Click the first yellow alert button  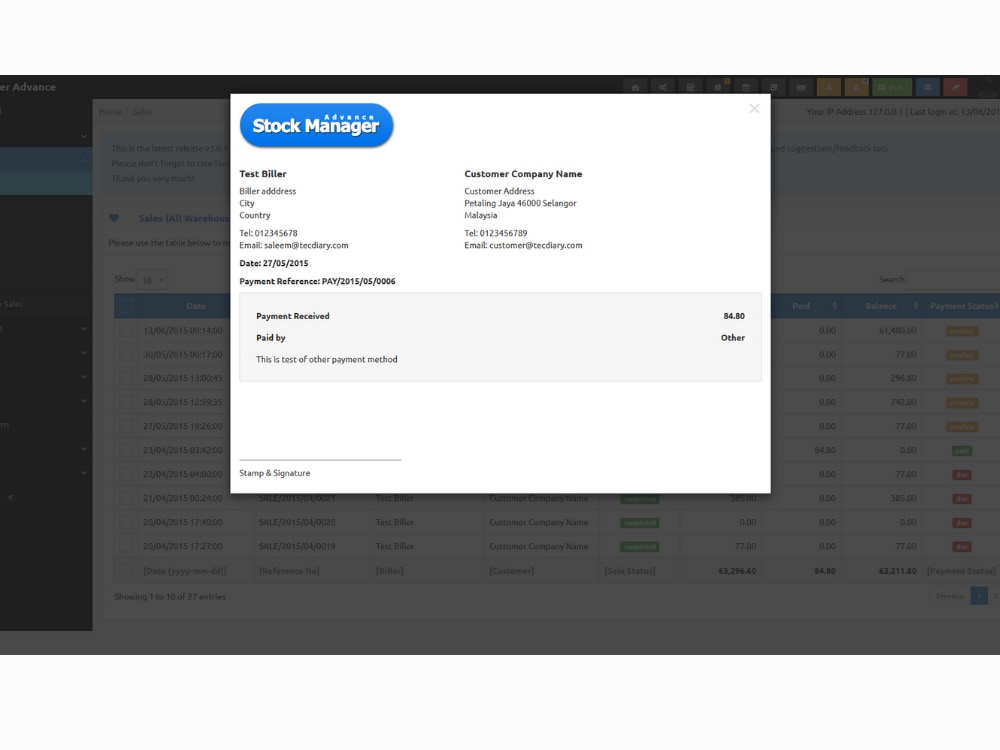pyautogui.click(x=828, y=87)
